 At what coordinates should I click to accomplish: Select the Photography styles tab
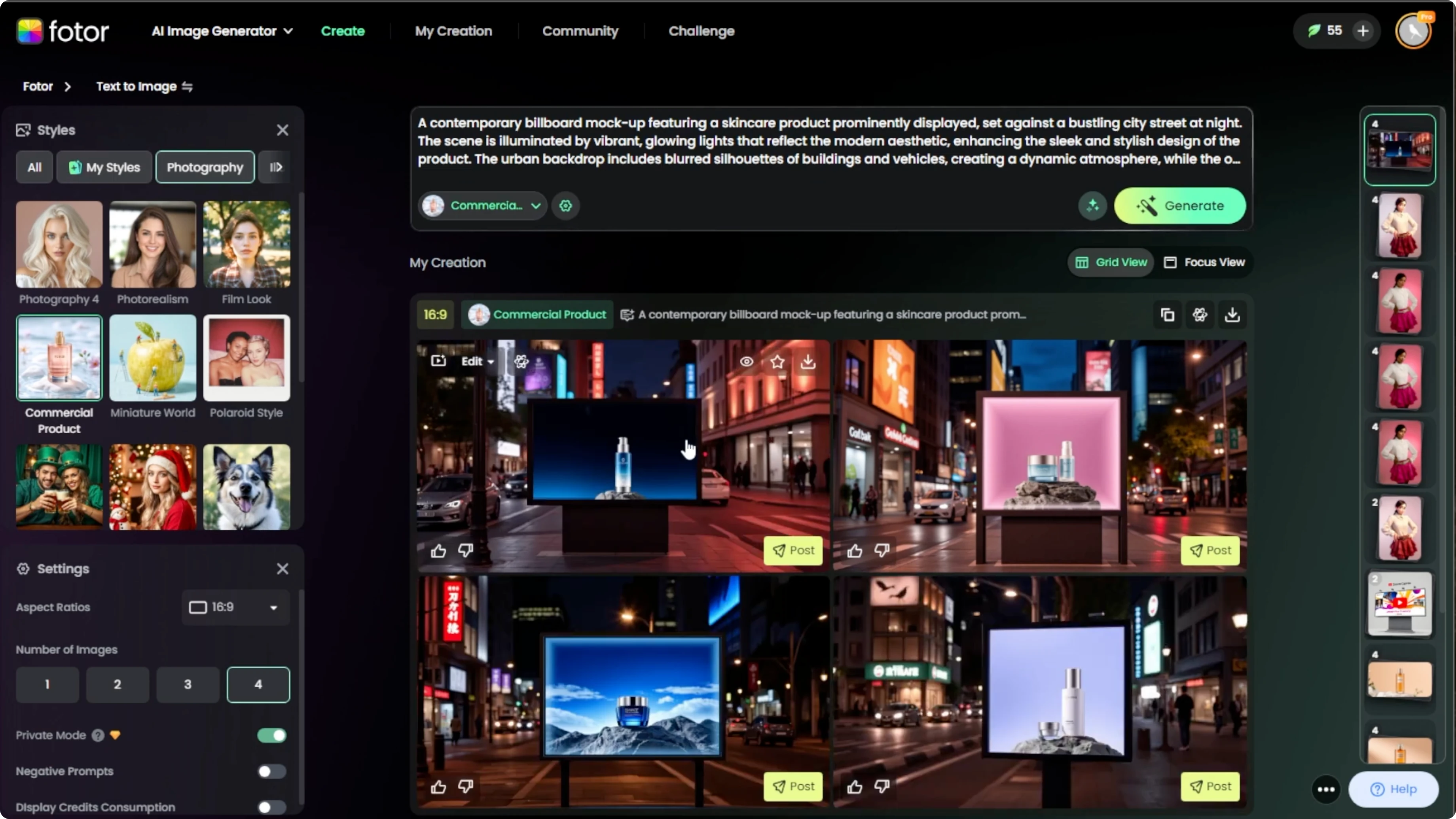[205, 167]
